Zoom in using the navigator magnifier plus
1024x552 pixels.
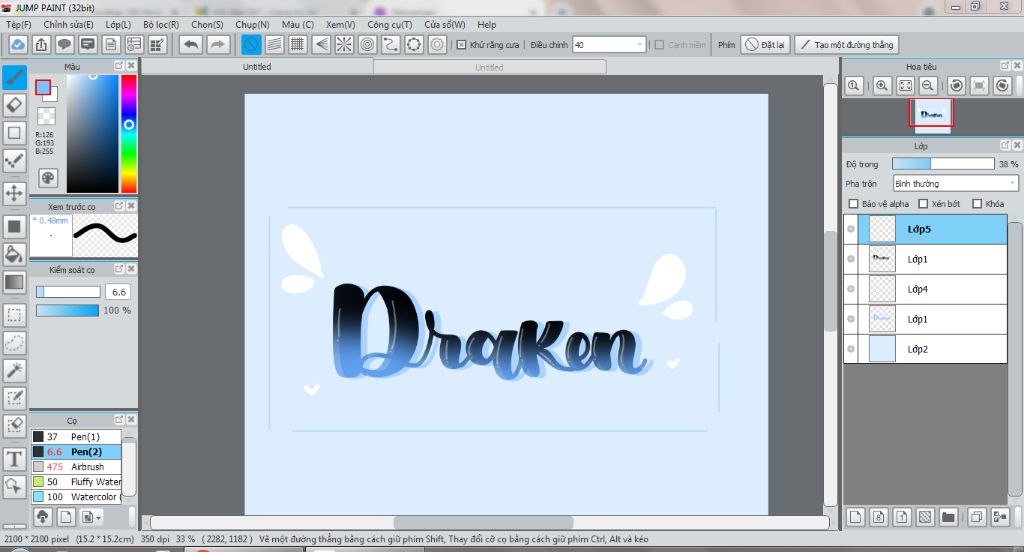pos(882,86)
